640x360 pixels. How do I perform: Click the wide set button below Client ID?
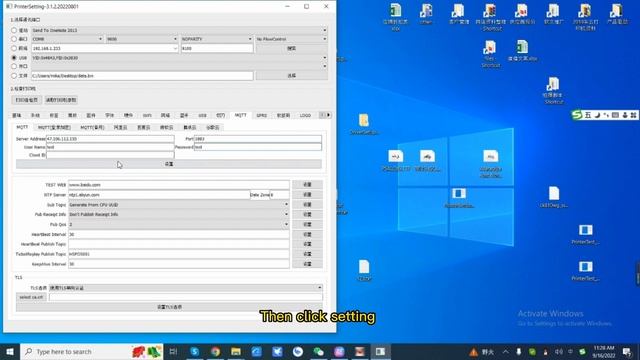[169, 164]
